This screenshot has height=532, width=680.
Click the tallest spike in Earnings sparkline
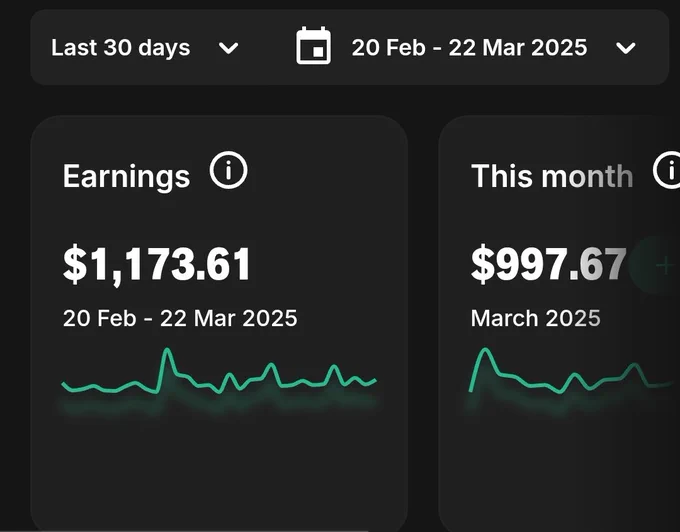point(167,349)
